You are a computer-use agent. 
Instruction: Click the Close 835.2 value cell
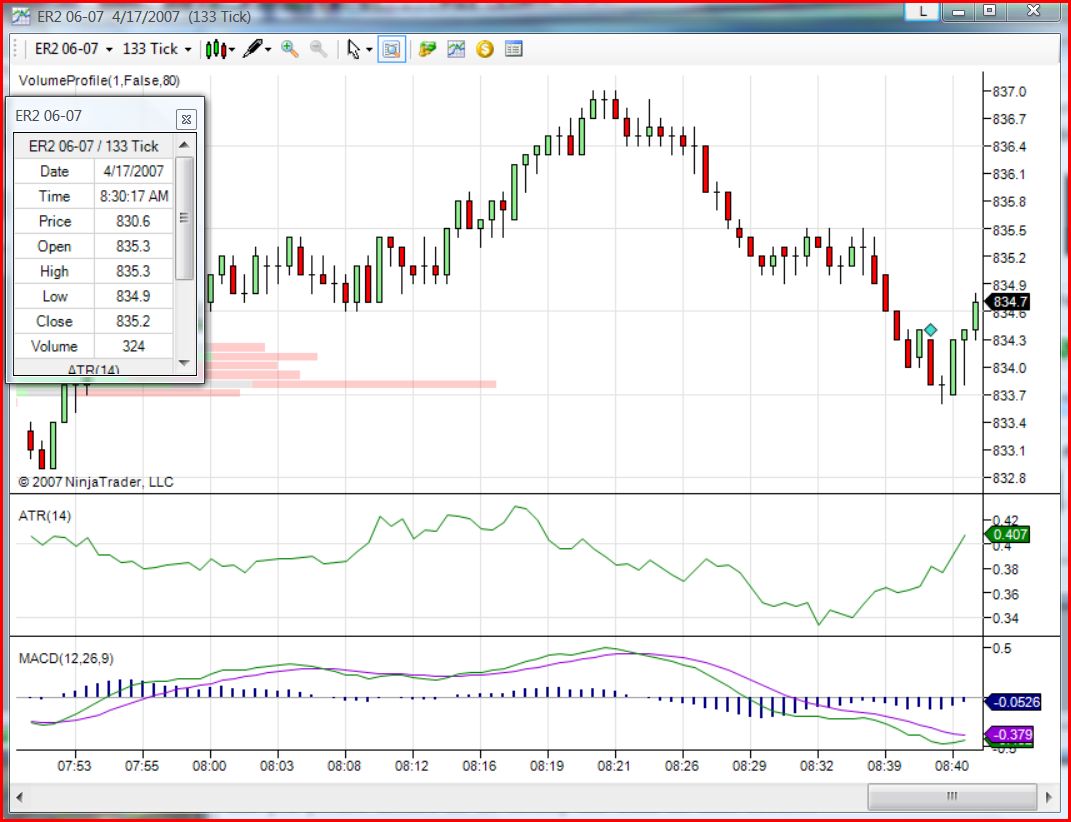[133, 321]
